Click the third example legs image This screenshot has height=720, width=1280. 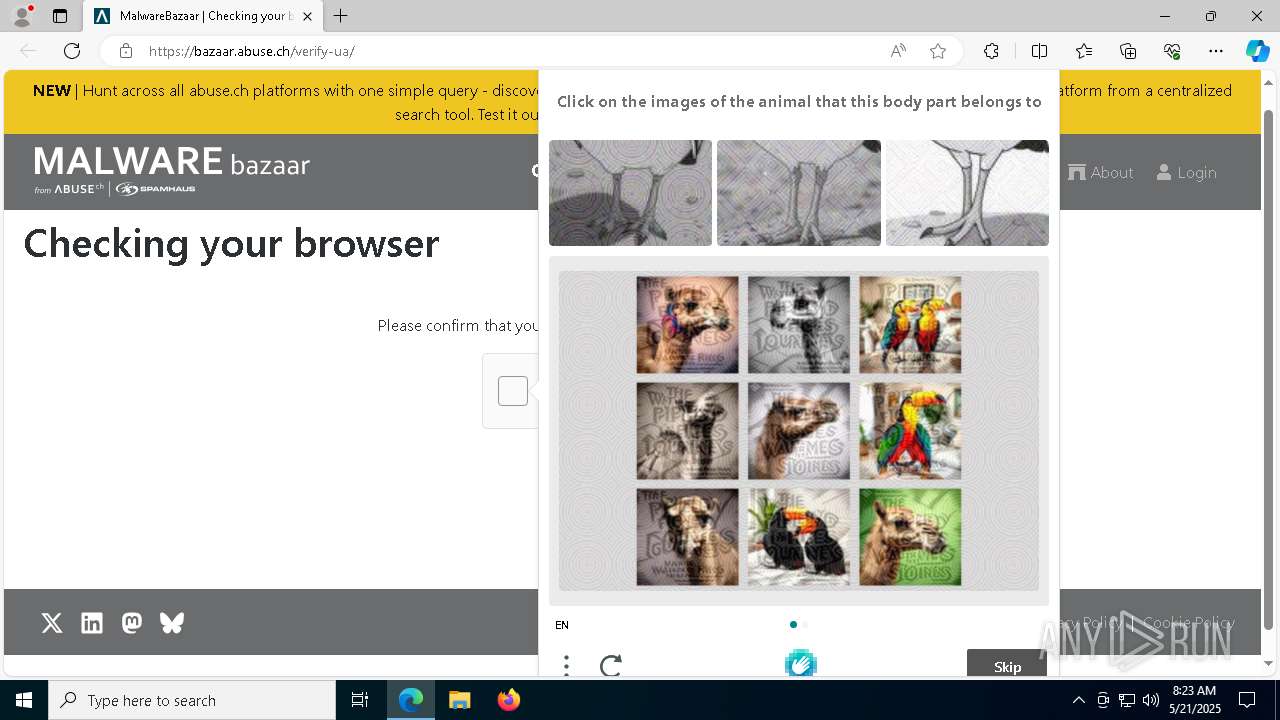pyautogui.click(x=967, y=193)
